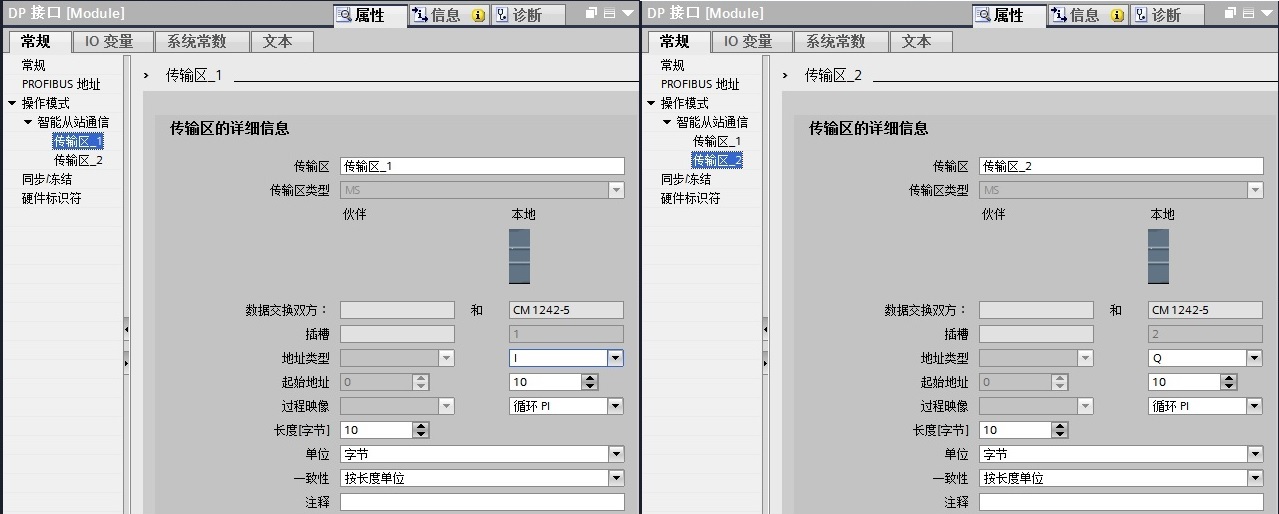Adjust 长度[字节] stepper in 传输区_1 panel

pyautogui.click(x=421, y=430)
